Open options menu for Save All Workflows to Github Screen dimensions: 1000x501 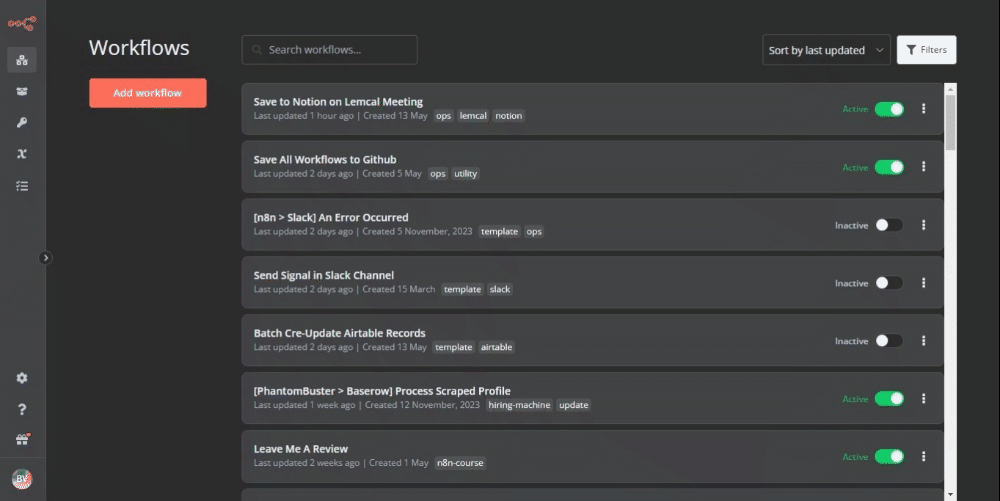point(923,166)
